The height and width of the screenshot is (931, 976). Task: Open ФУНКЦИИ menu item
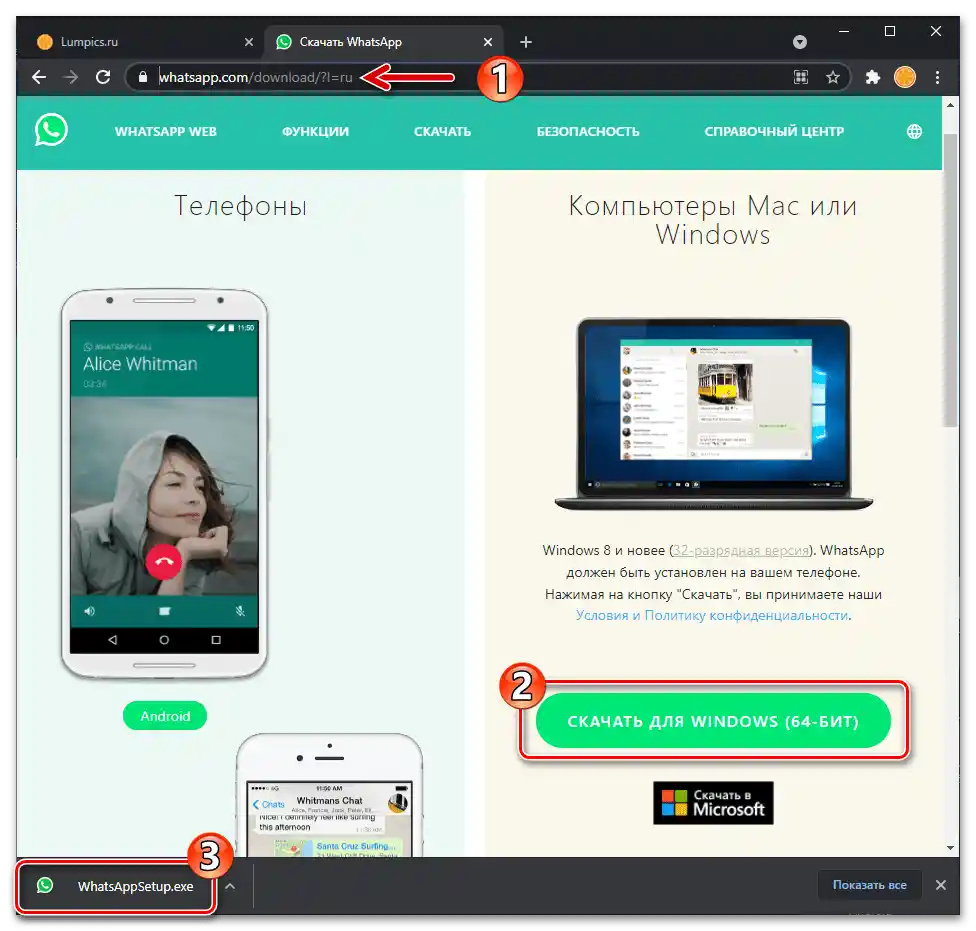315,131
